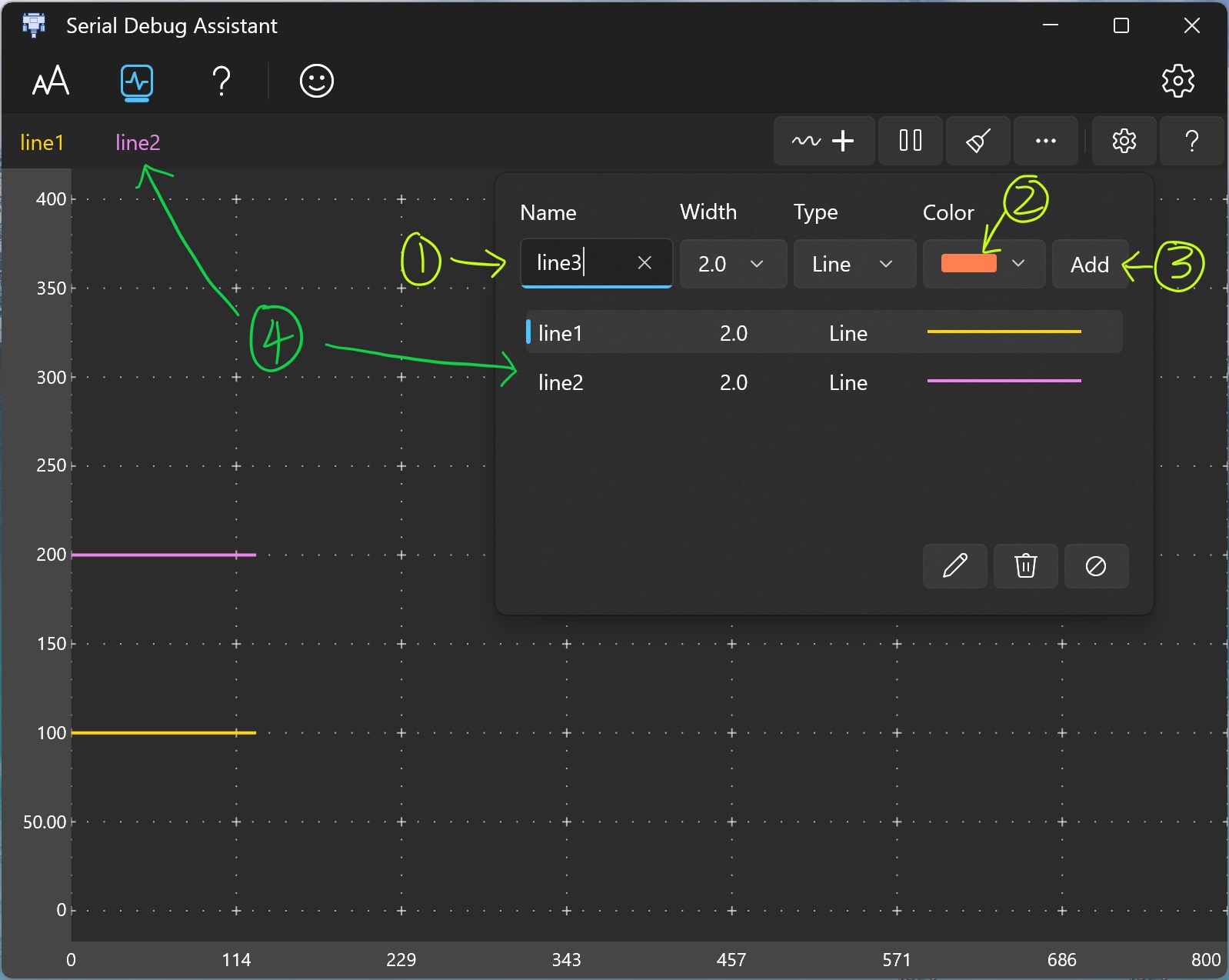This screenshot has height=980, width=1229.
Task: Click the Type value of line2 row
Action: (848, 382)
